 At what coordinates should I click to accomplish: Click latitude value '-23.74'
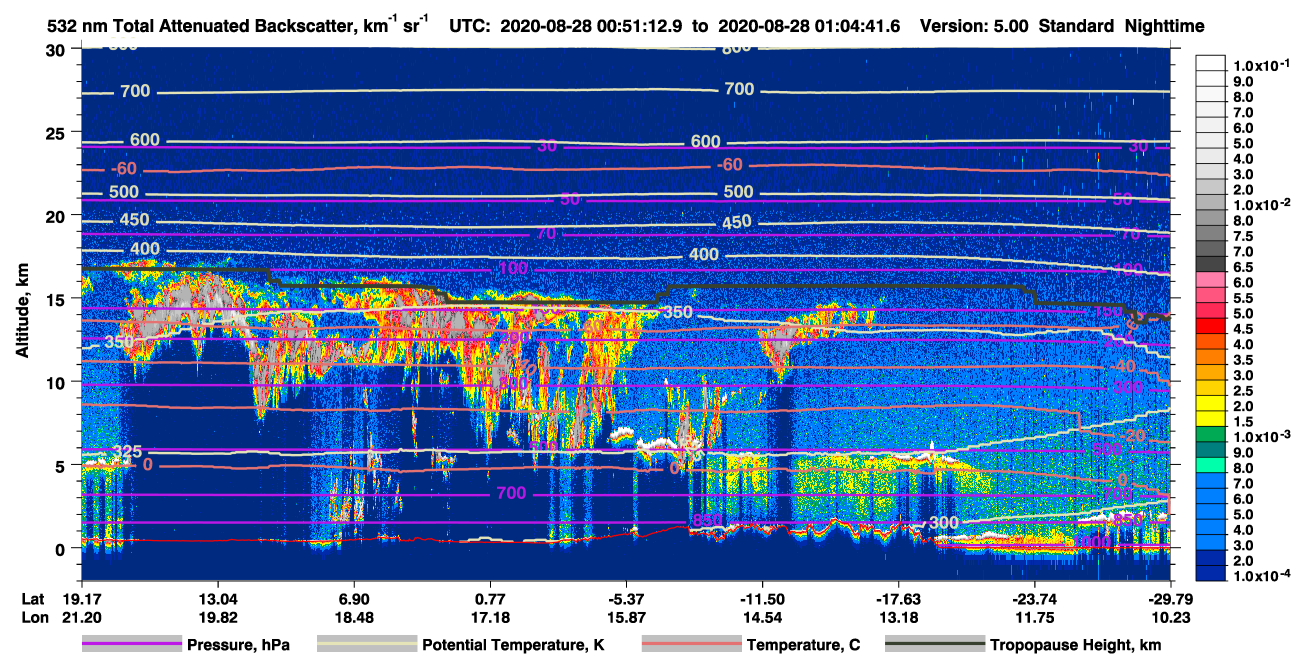[1034, 598]
